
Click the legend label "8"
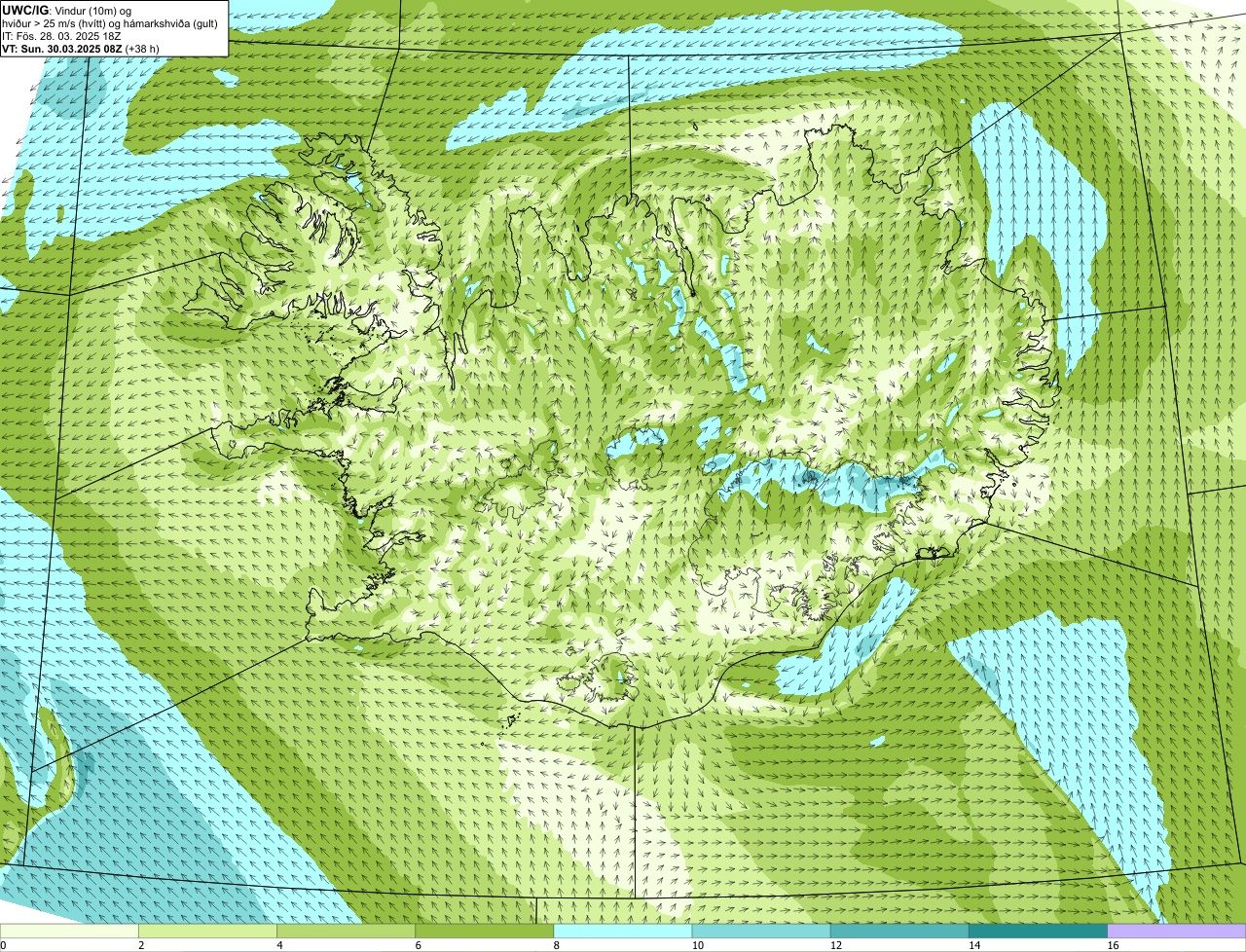pyautogui.click(x=556, y=945)
